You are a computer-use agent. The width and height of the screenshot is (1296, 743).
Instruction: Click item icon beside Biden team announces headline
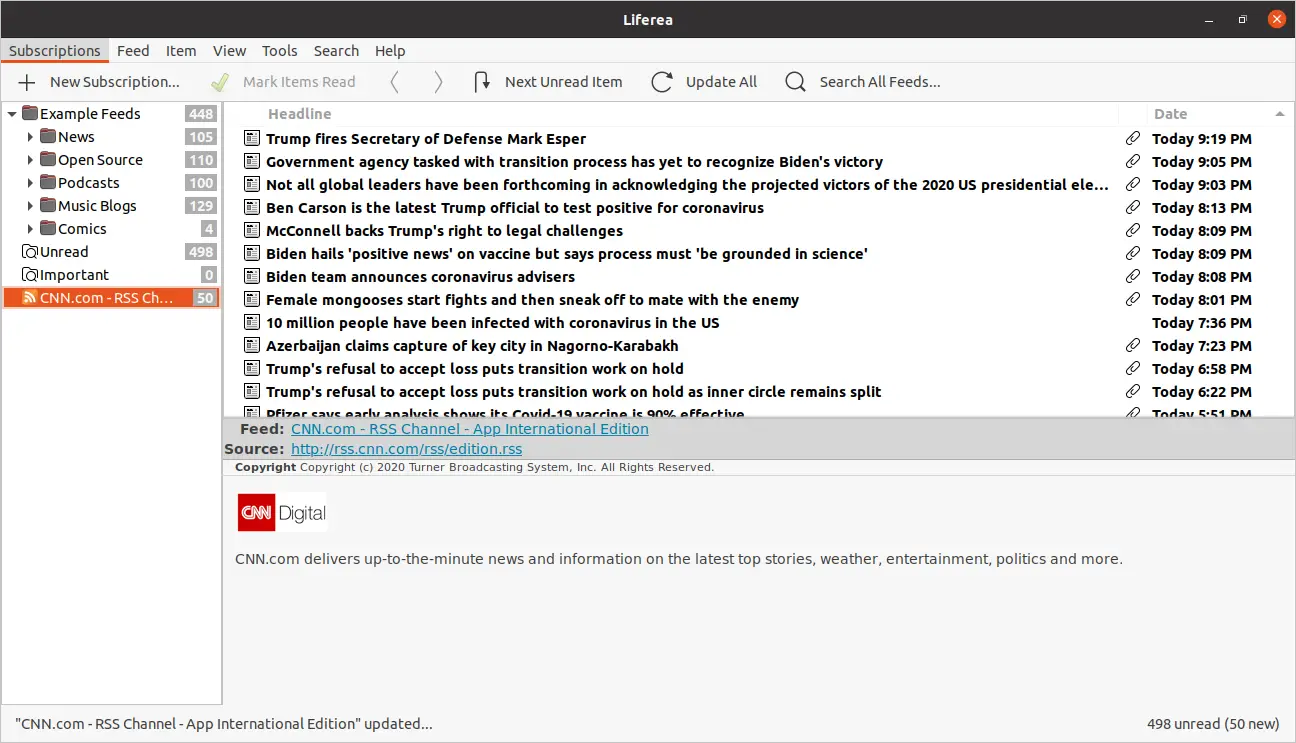252,277
